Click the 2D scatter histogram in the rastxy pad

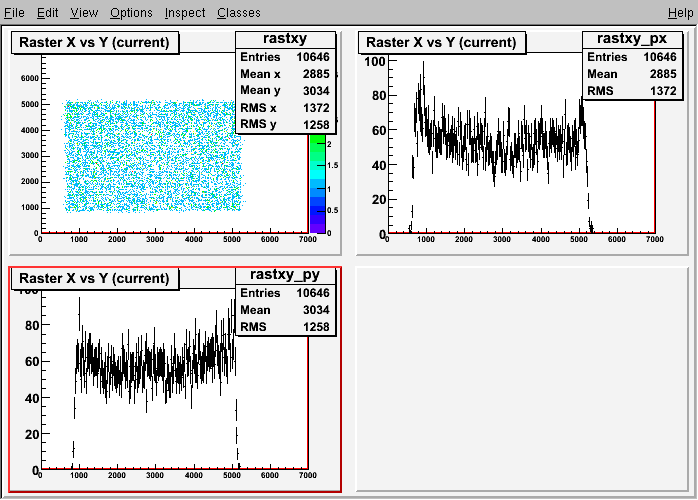pos(154,156)
